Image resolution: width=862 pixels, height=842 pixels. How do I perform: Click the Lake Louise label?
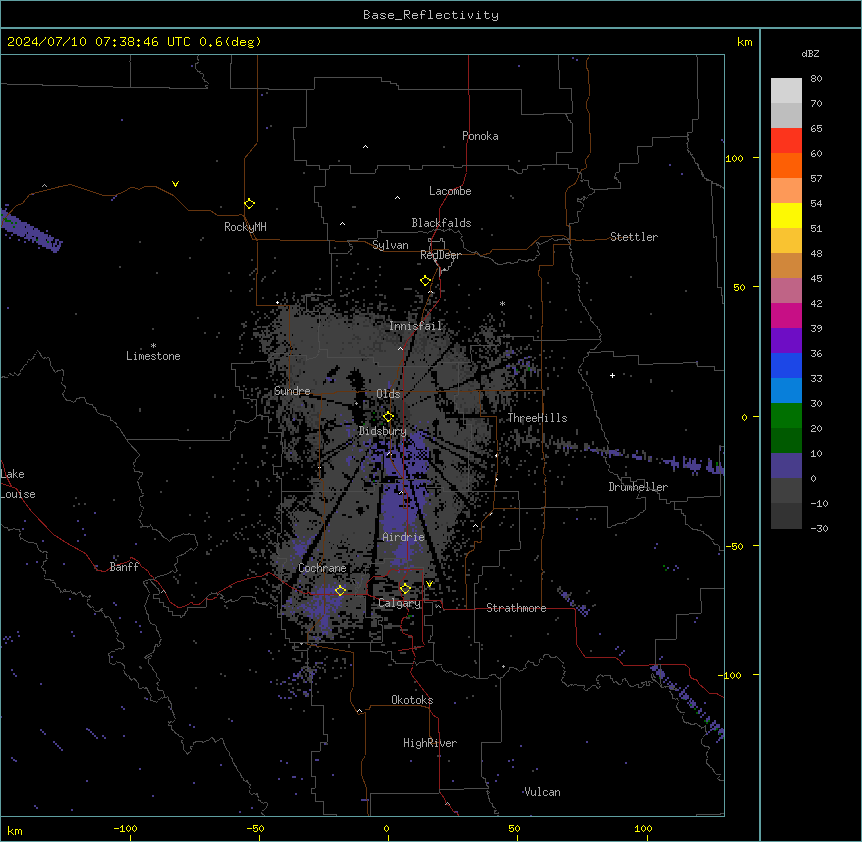coord(18,484)
